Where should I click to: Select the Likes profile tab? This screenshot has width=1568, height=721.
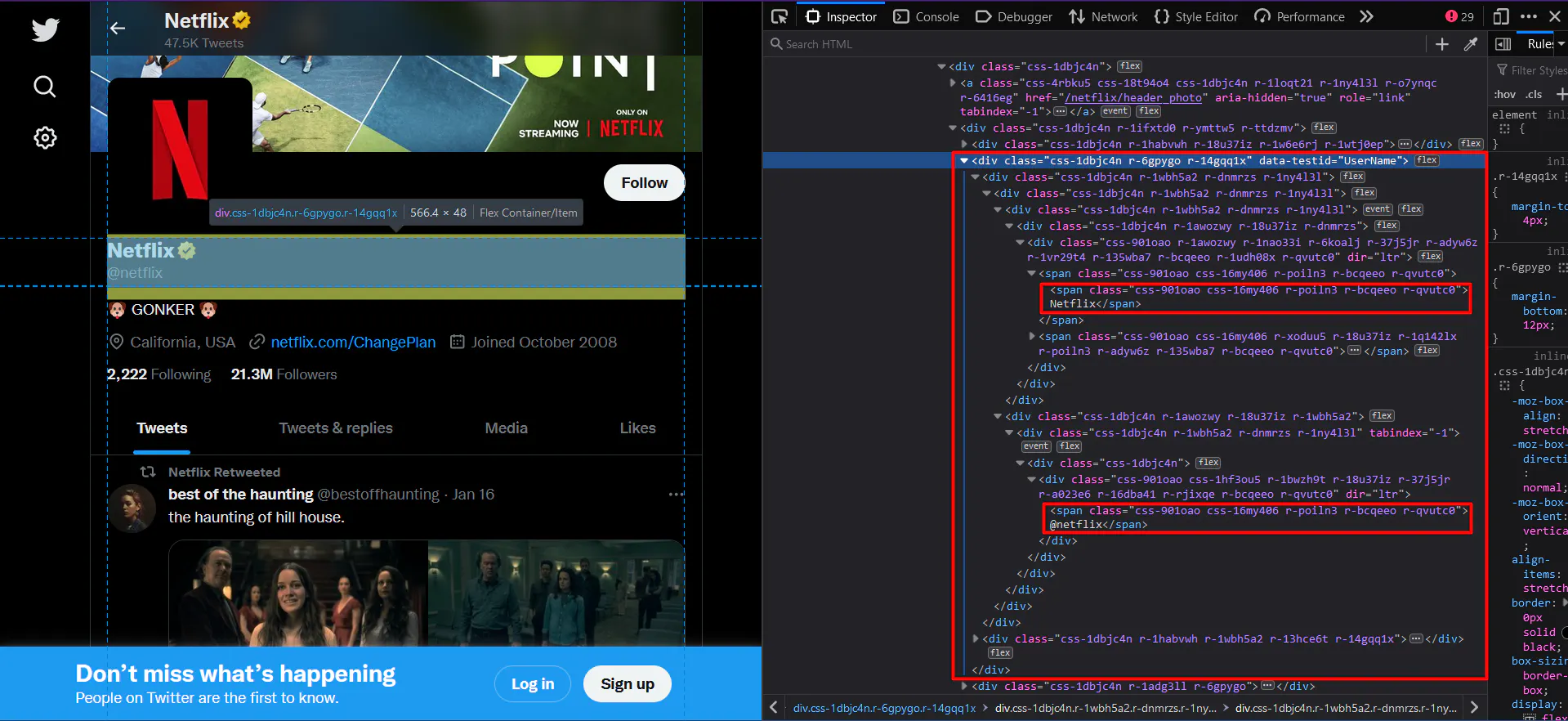click(x=637, y=428)
